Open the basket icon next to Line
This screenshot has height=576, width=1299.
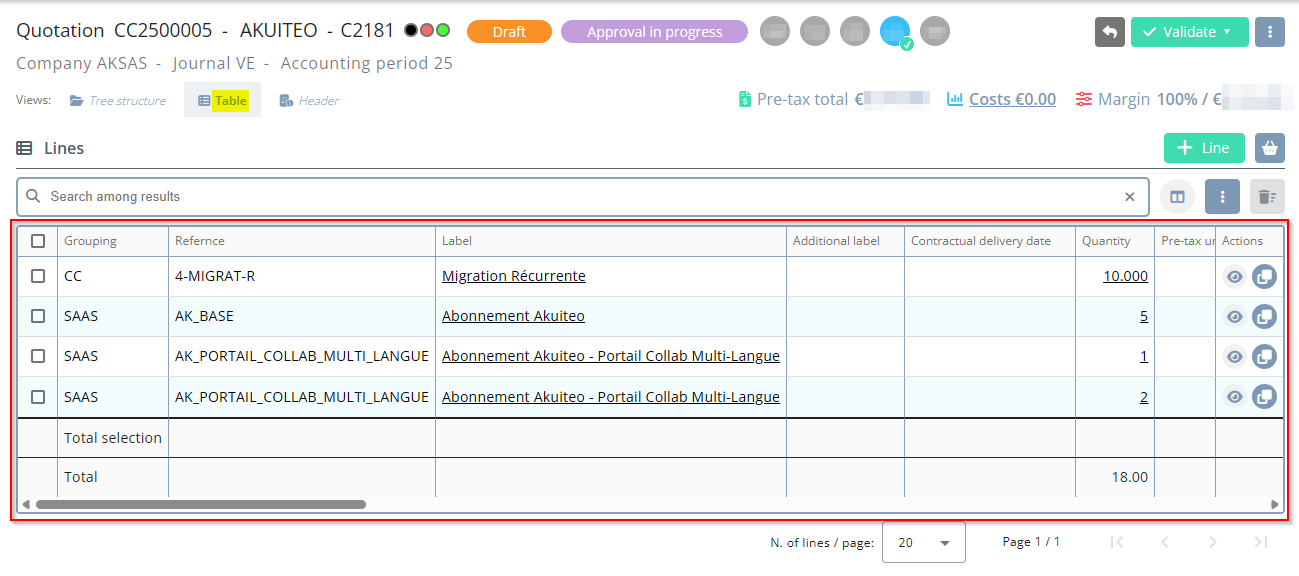(x=1269, y=148)
